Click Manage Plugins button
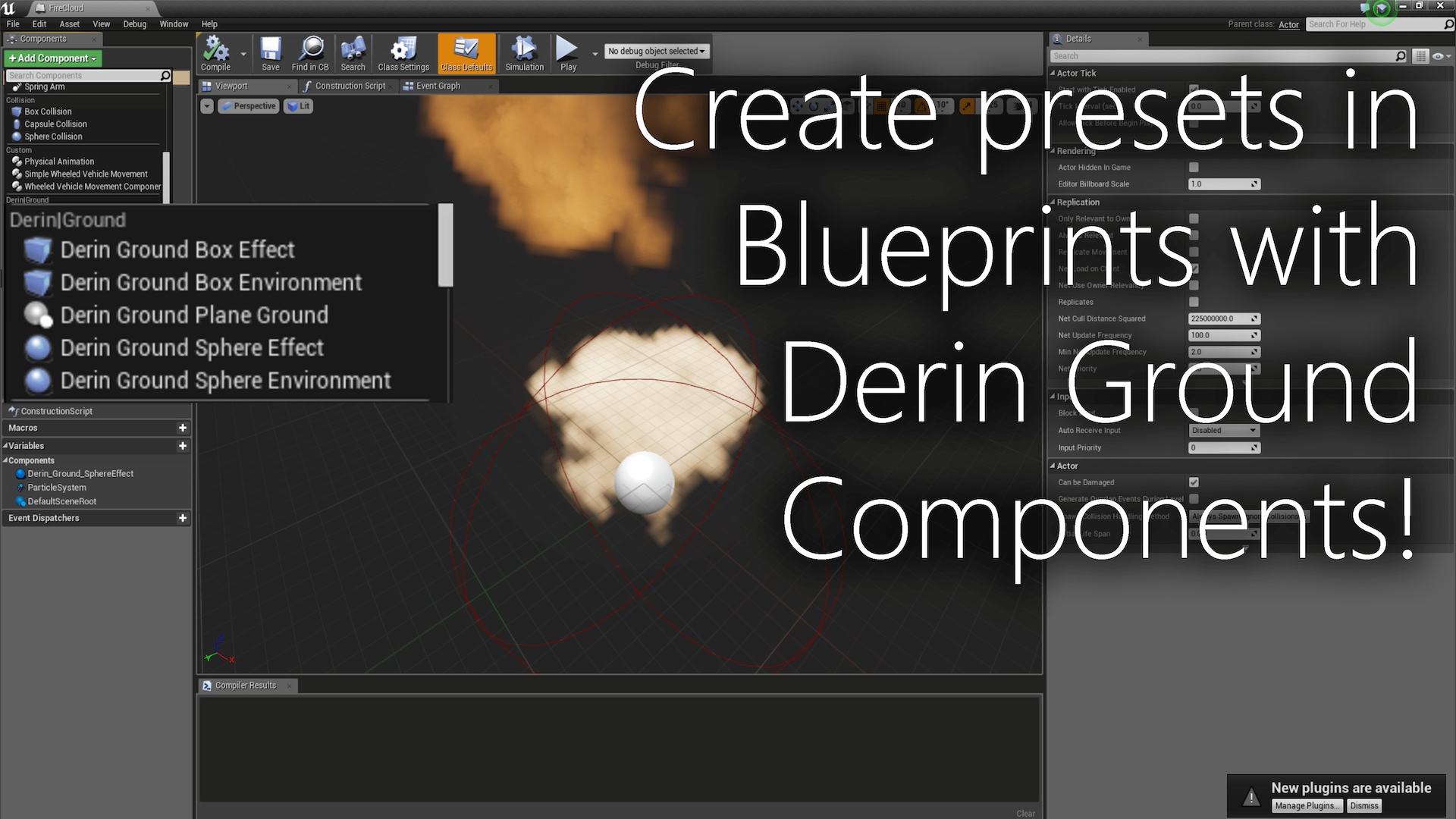 (1306, 806)
